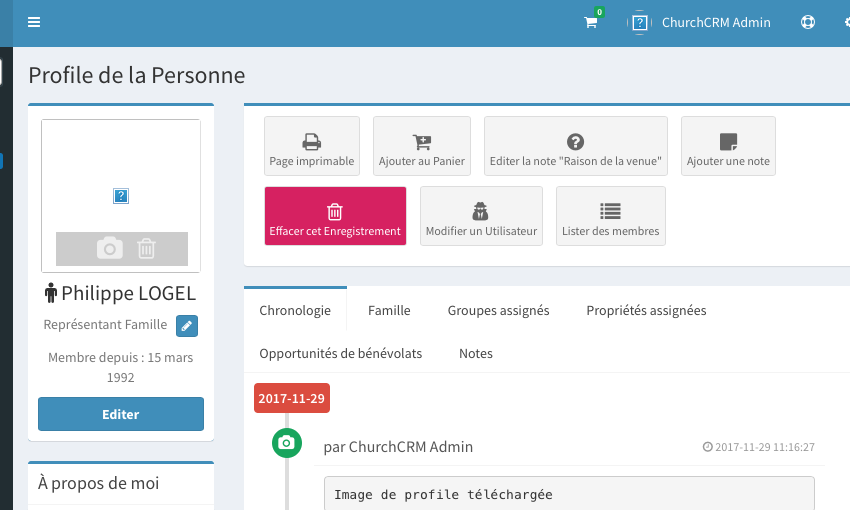Viewport: 850px width, 510px height.
Task: Edit family role with pencil icon
Action: pyautogui.click(x=186, y=326)
